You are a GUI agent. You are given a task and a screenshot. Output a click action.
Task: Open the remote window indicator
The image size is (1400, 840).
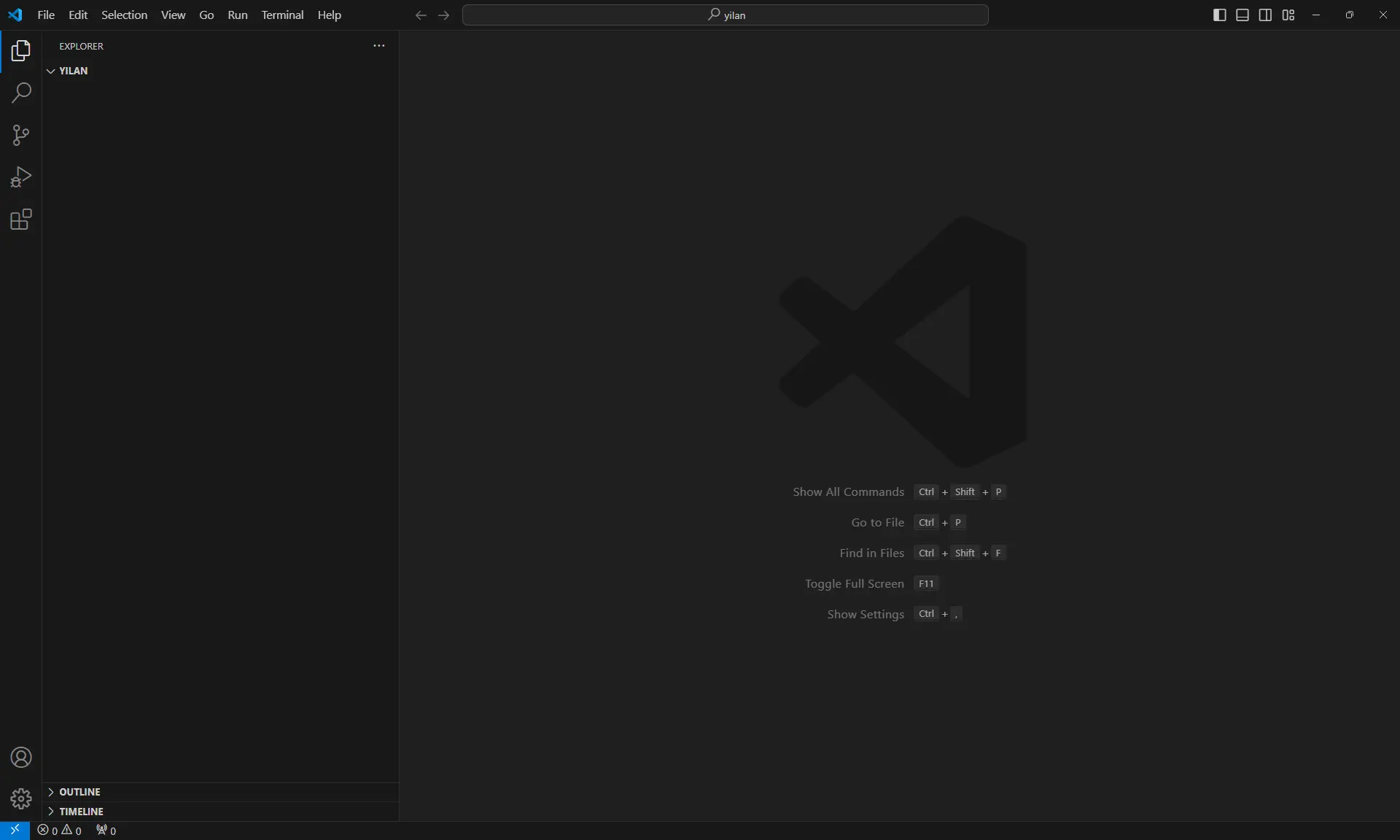click(15, 831)
